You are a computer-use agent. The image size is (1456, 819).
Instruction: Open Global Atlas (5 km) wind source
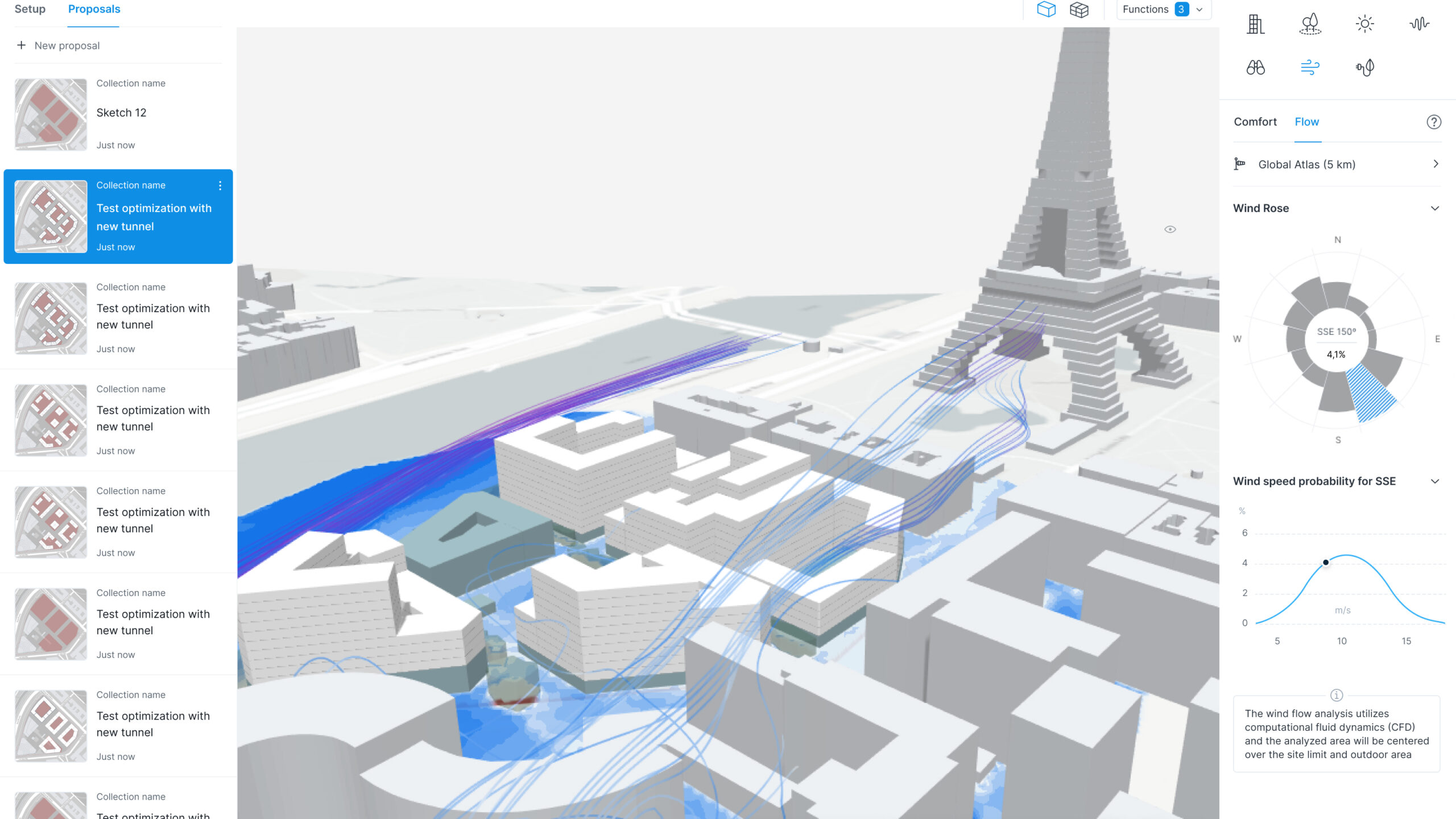pos(1337,164)
